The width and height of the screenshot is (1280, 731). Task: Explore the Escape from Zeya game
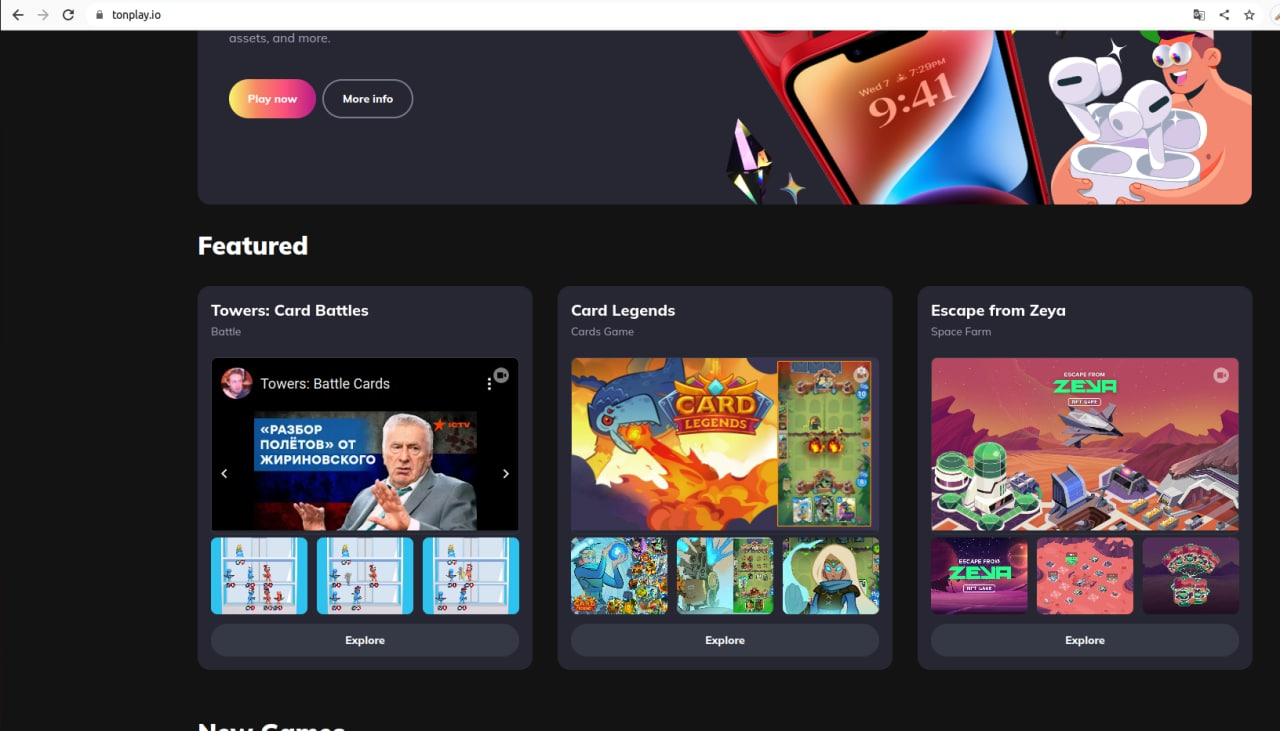pyautogui.click(x=1085, y=640)
